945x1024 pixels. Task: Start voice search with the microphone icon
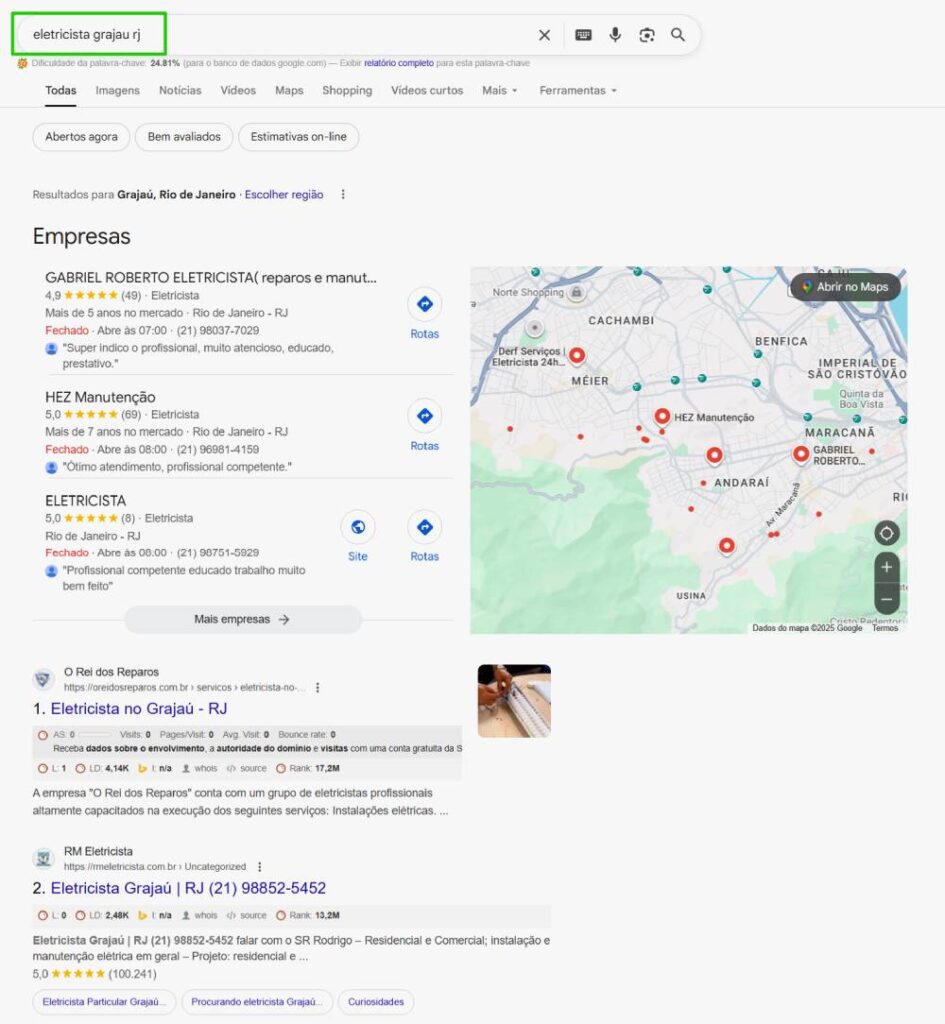(615, 35)
